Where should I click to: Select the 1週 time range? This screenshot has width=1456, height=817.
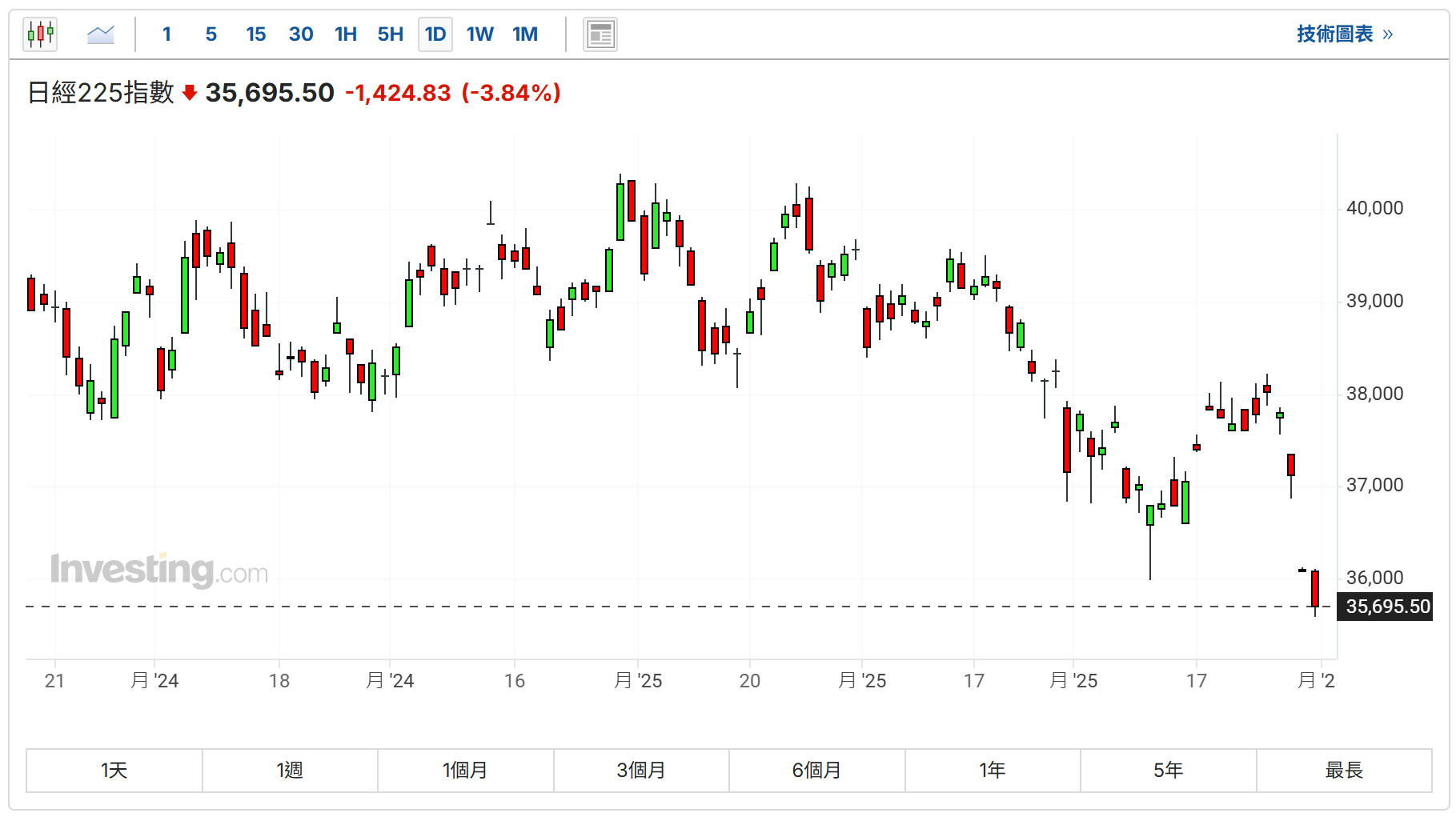(x=290, y=771)
